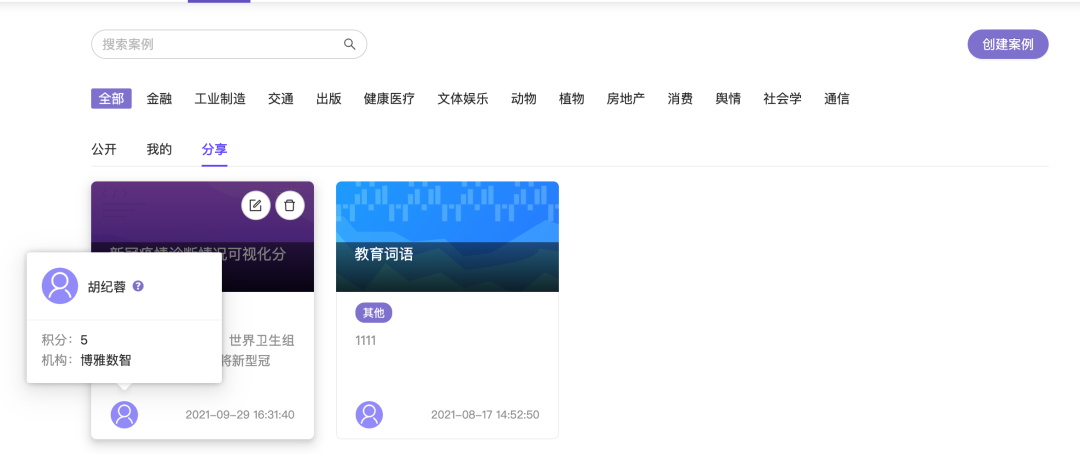The width and height of the screenshot is (1080, 454).
Task: Select the 分享 tab
Action: tap(214, 149)
